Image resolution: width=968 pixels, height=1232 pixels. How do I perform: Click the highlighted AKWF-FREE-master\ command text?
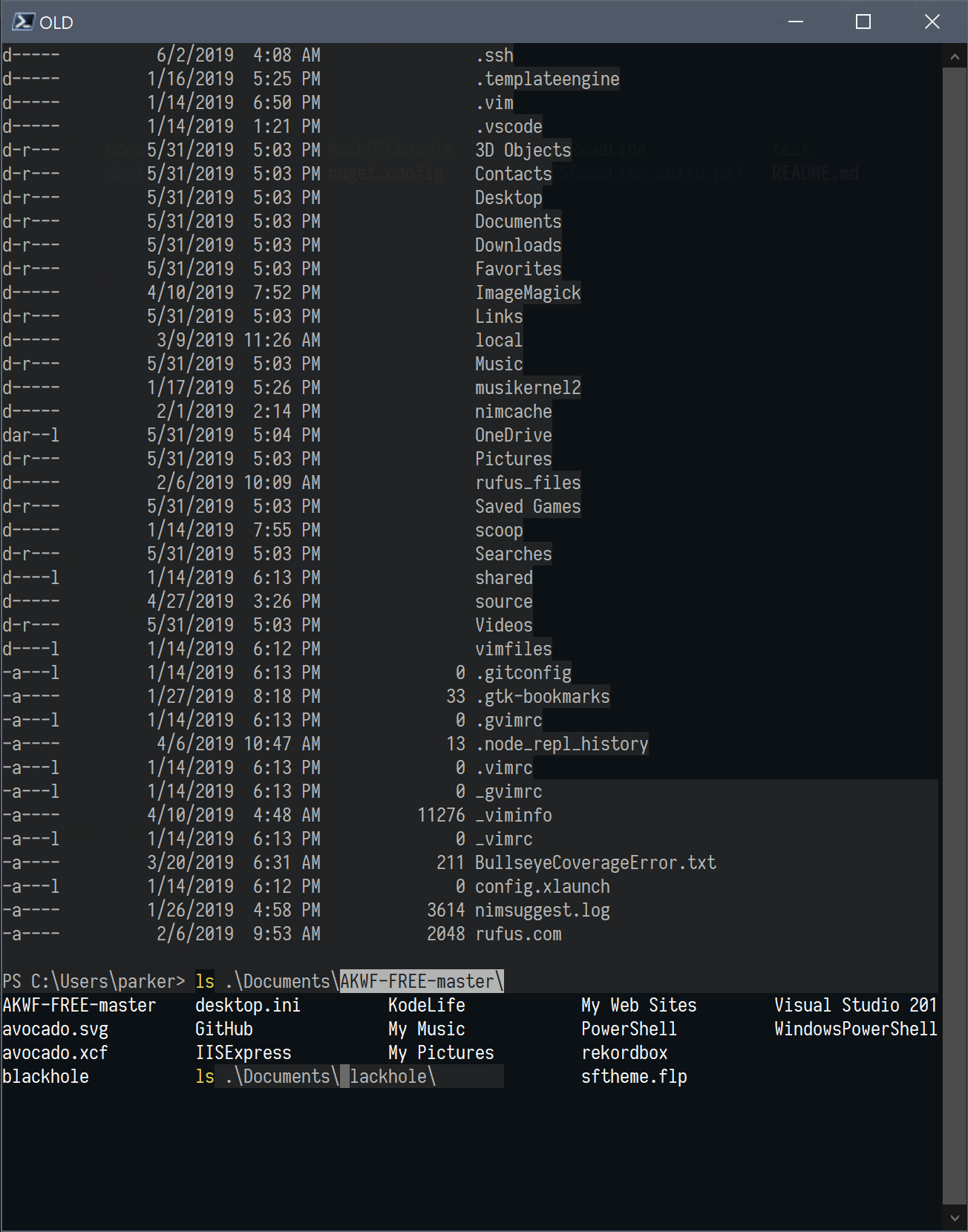(x=422, y=982)
